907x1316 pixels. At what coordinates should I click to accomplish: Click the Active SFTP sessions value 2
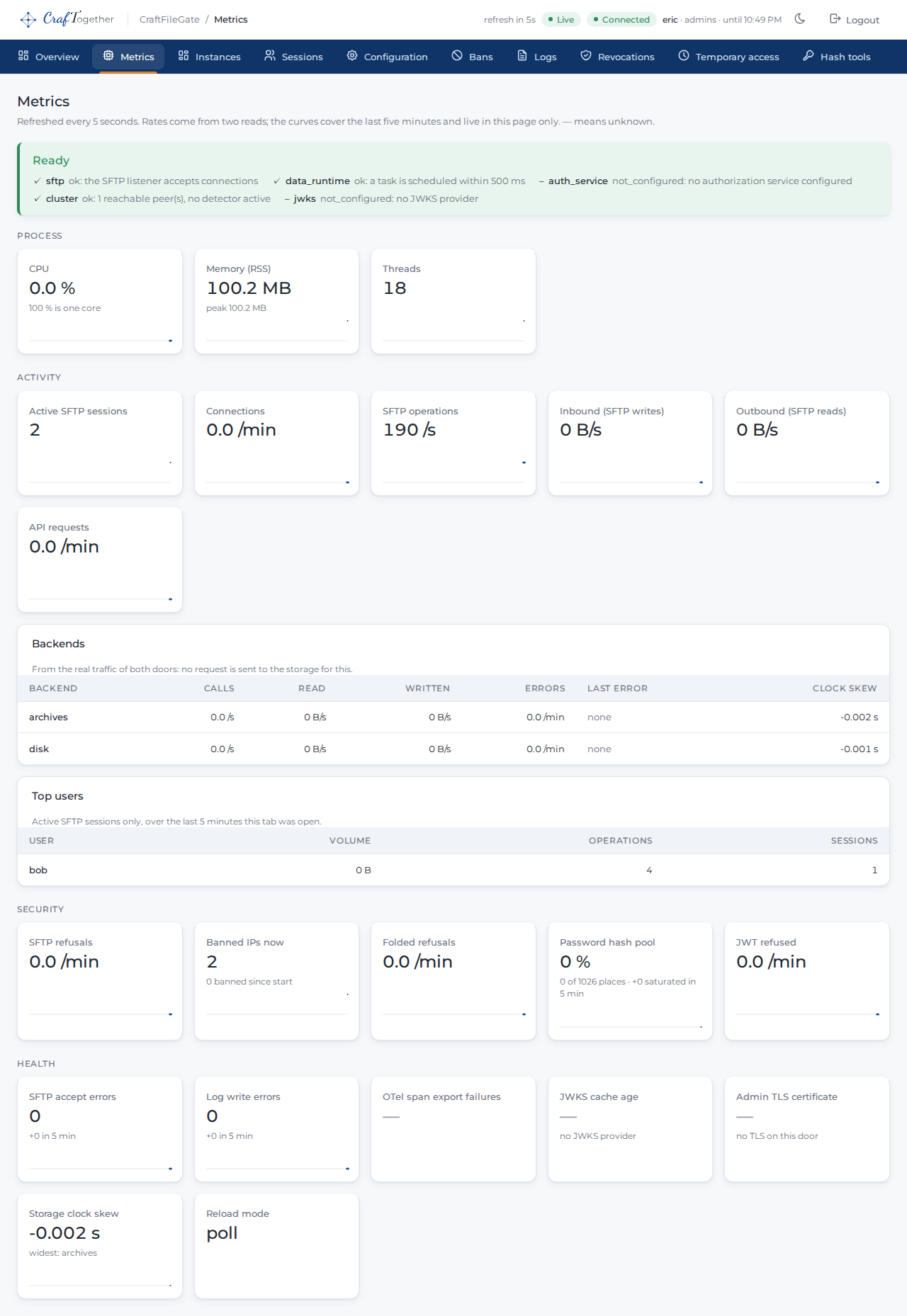pos(35,430)
